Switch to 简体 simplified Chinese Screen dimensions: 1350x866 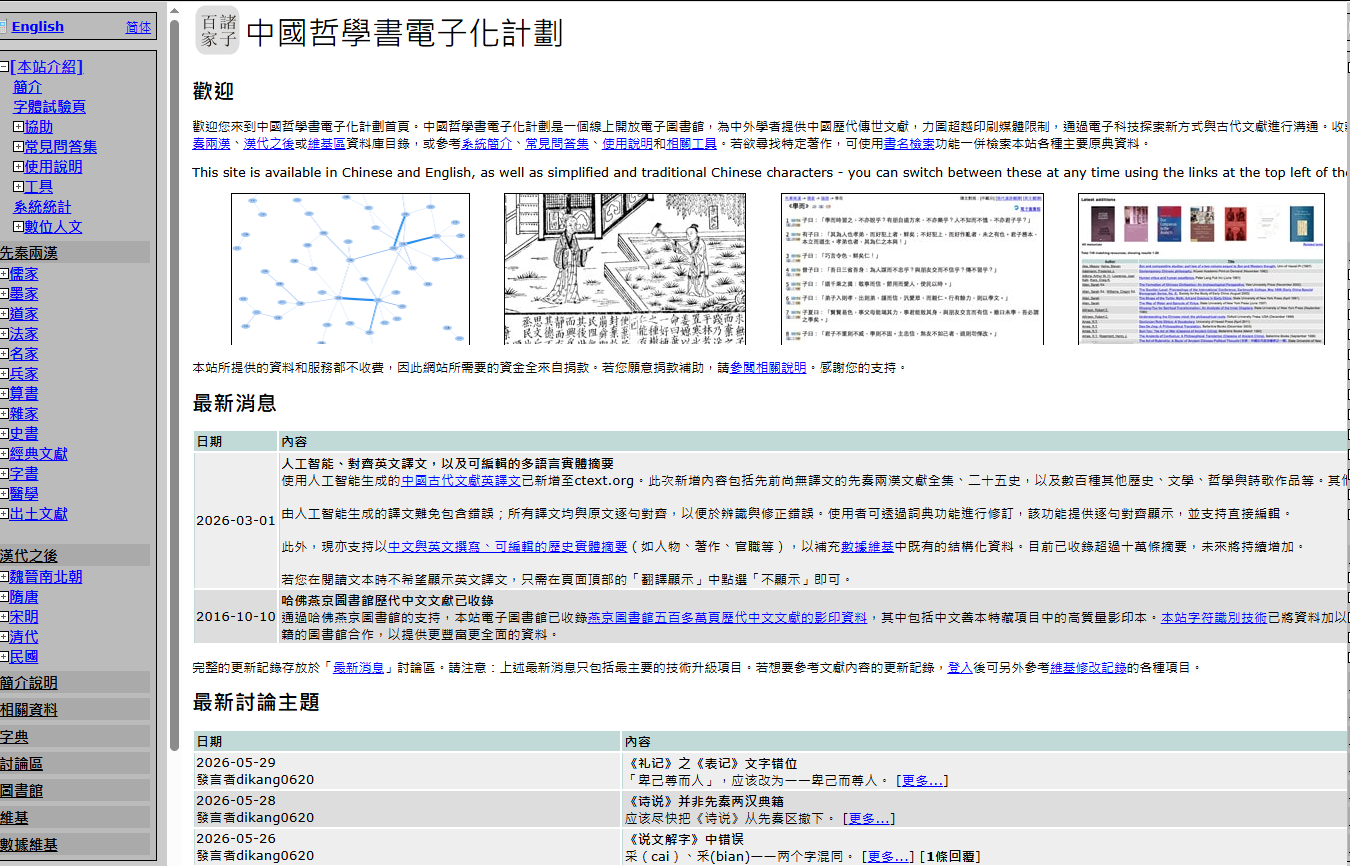point(139,27)
